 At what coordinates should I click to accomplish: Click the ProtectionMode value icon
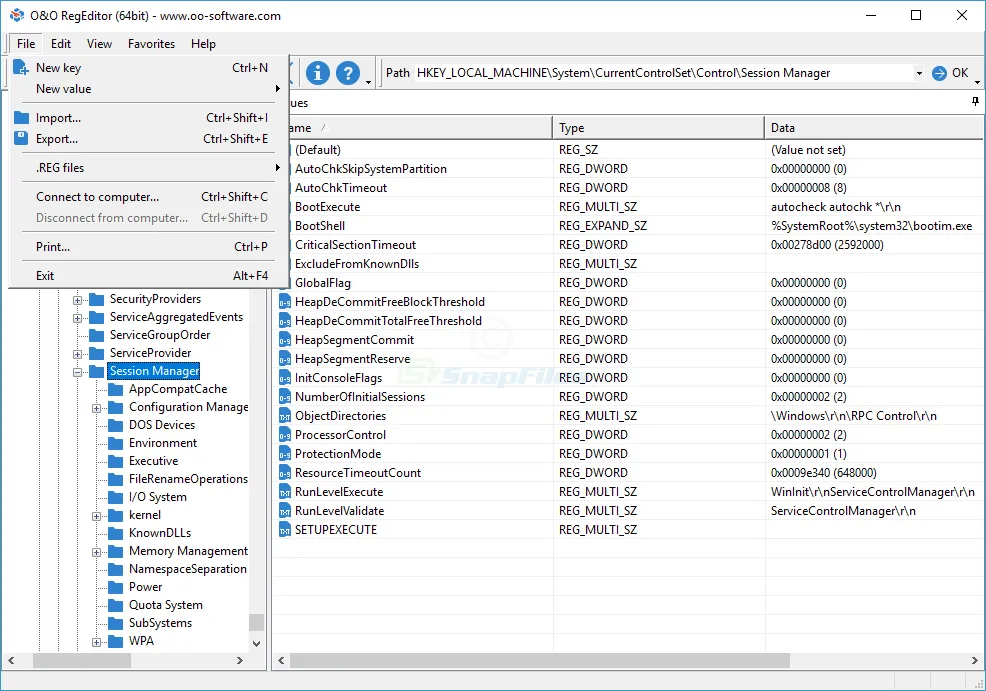285,453
